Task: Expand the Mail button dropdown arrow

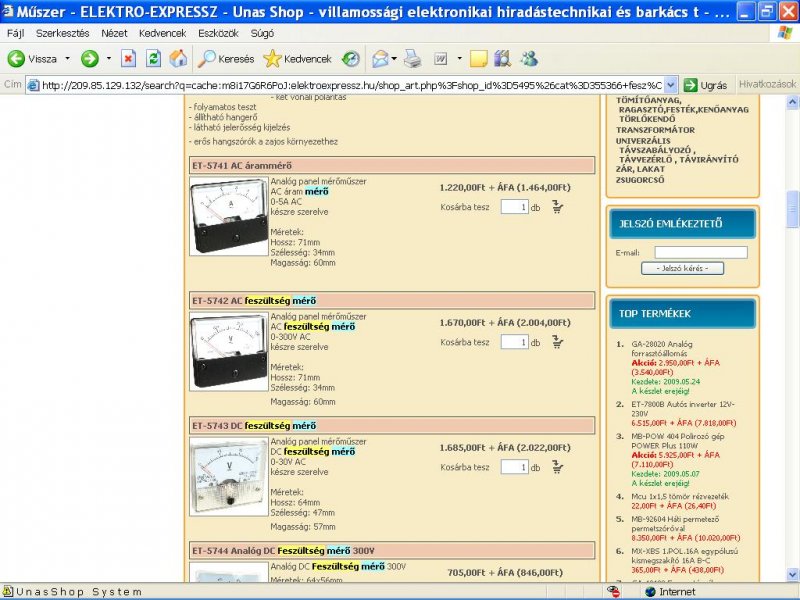Action: pos(394,59)
